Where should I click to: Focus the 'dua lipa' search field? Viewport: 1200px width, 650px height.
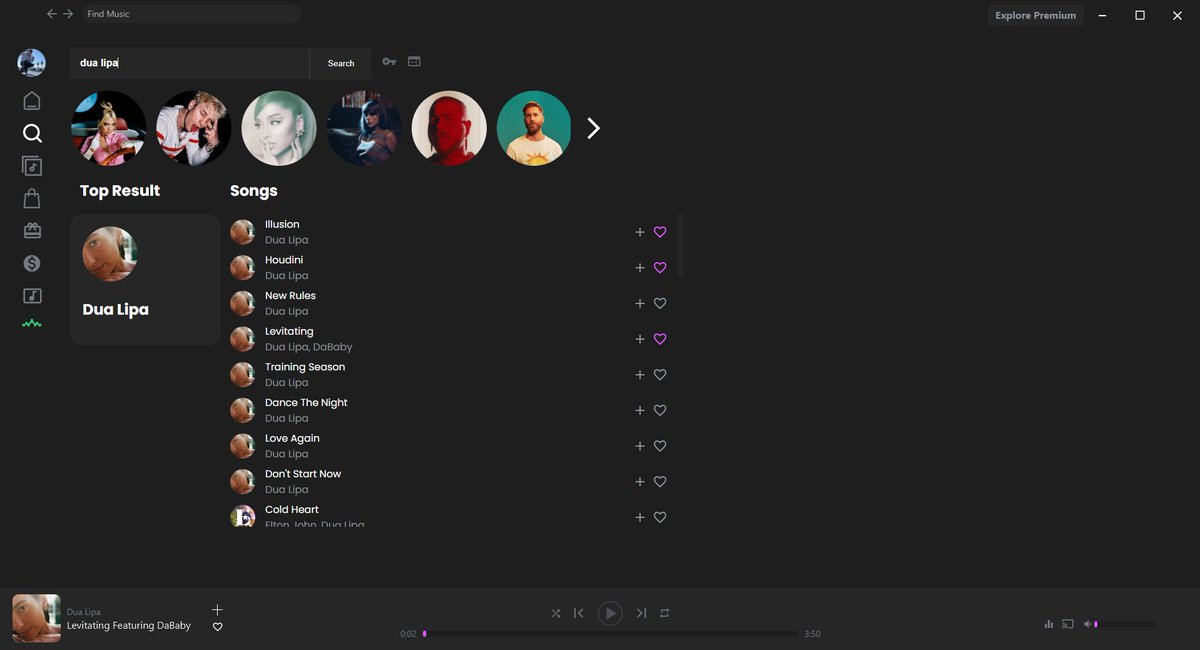pos(190,63)
